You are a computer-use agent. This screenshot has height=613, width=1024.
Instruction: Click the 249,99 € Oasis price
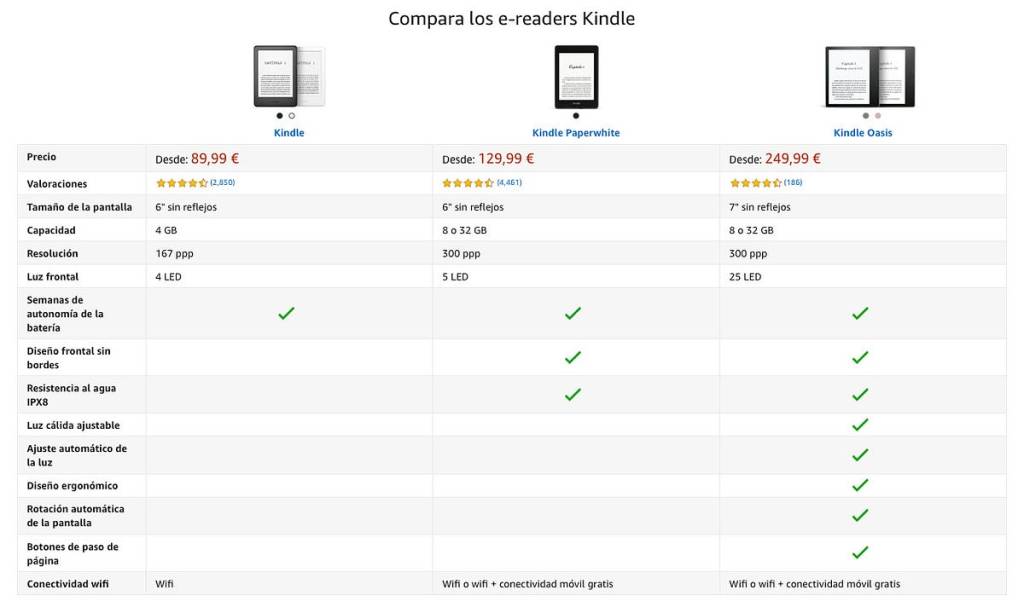click(793, 158)
